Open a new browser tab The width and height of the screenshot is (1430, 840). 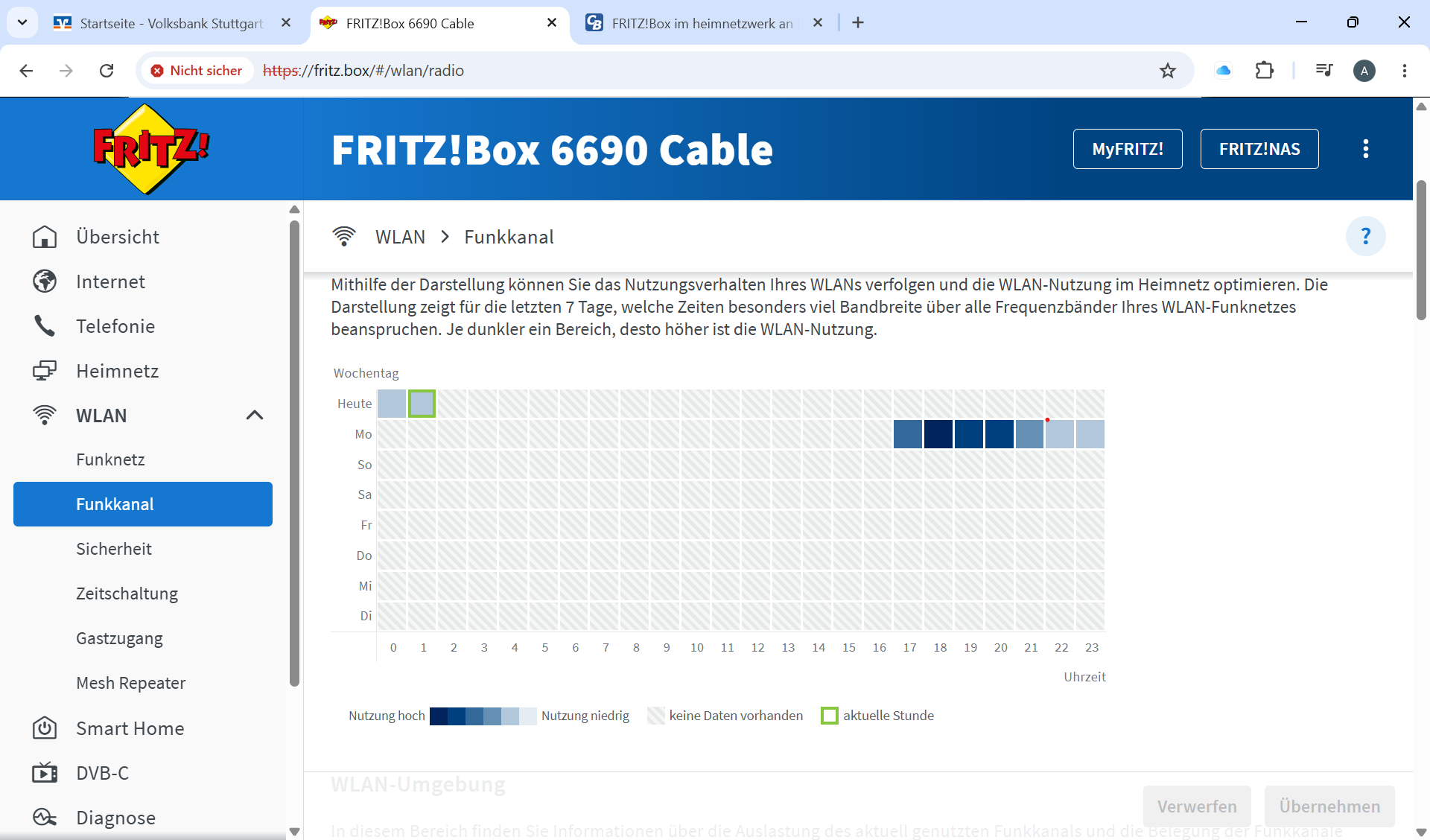[x=858, y=23]
